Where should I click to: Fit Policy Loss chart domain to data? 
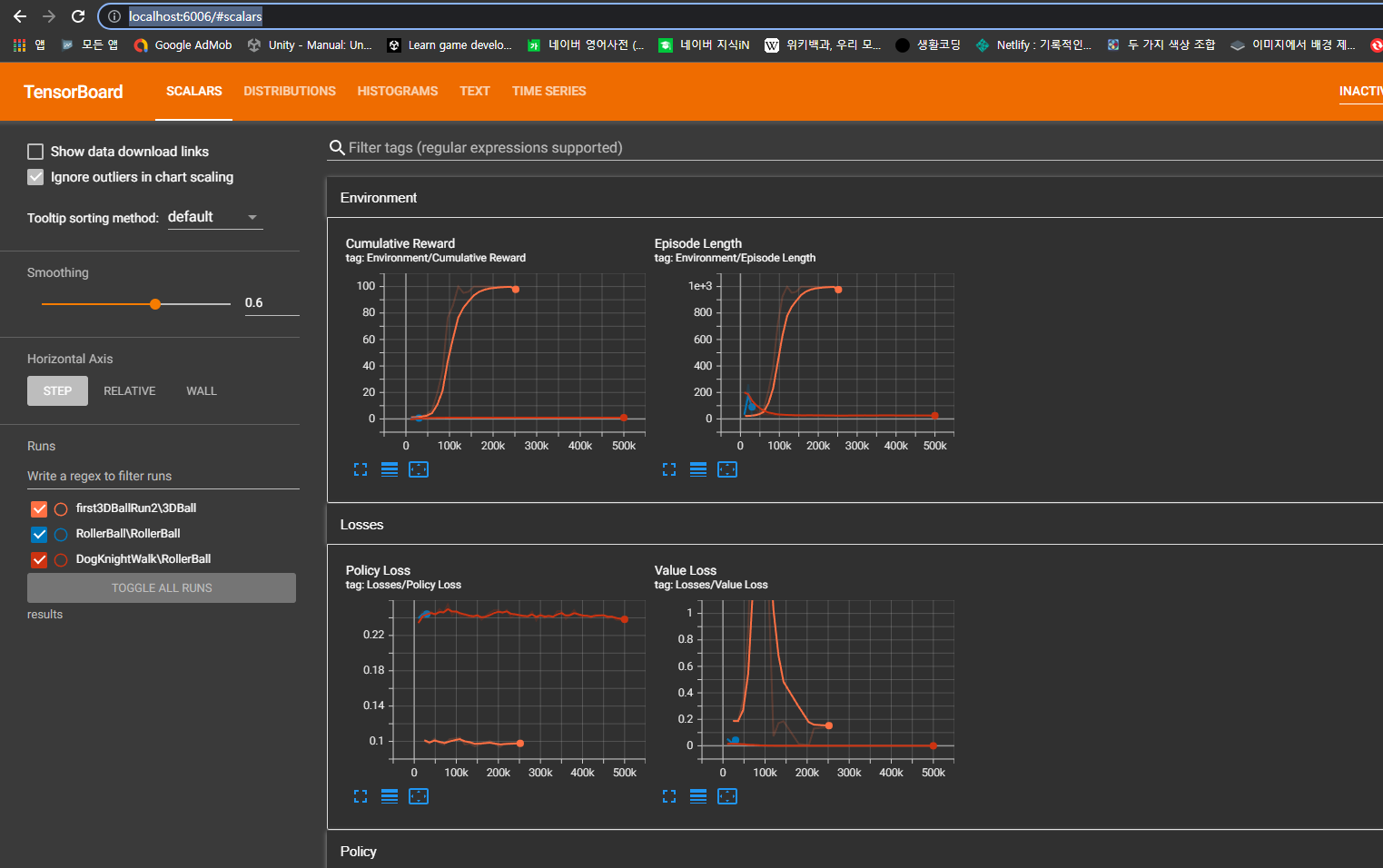(419, 796)
